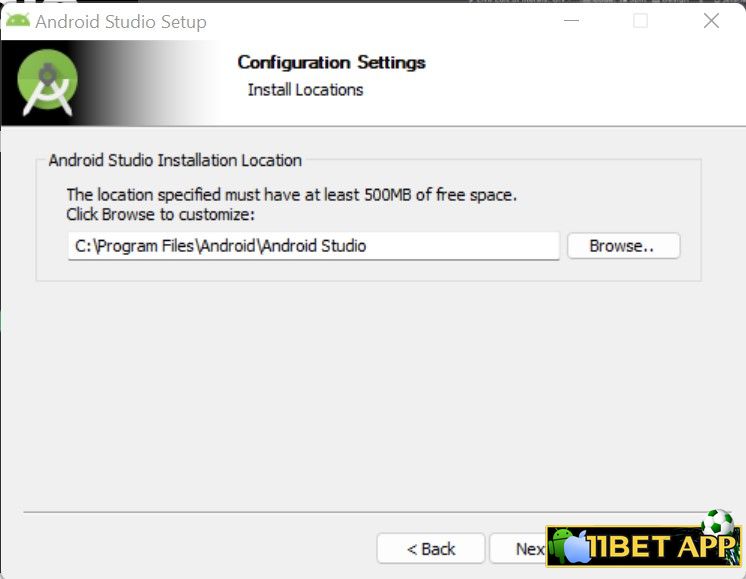The height and width of the screenshot is (579, 746).
Task: Click the text mentioning 500MB of free space
Action: tap(291, 194)
